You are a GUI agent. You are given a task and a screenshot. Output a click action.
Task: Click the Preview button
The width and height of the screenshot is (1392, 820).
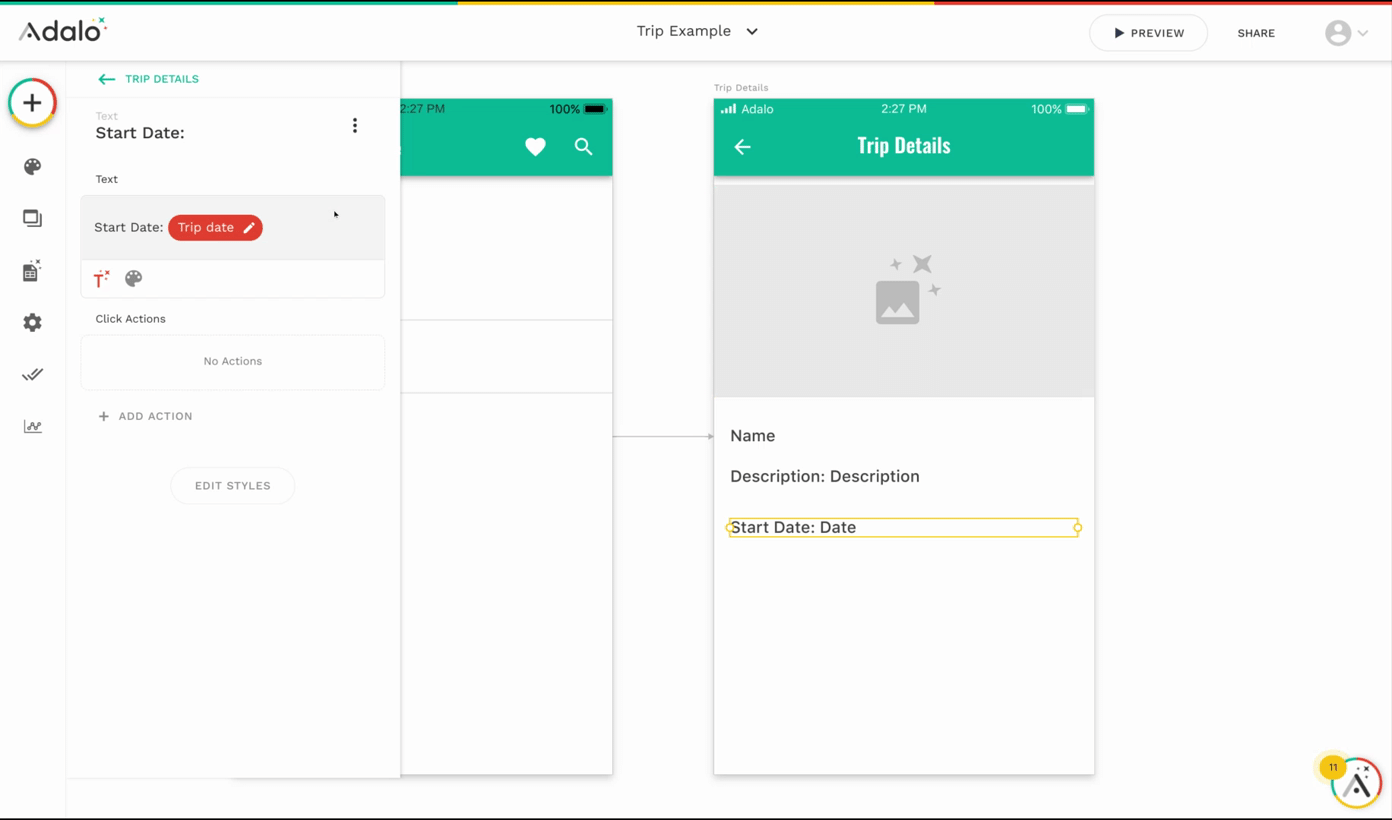(1148, 33)
